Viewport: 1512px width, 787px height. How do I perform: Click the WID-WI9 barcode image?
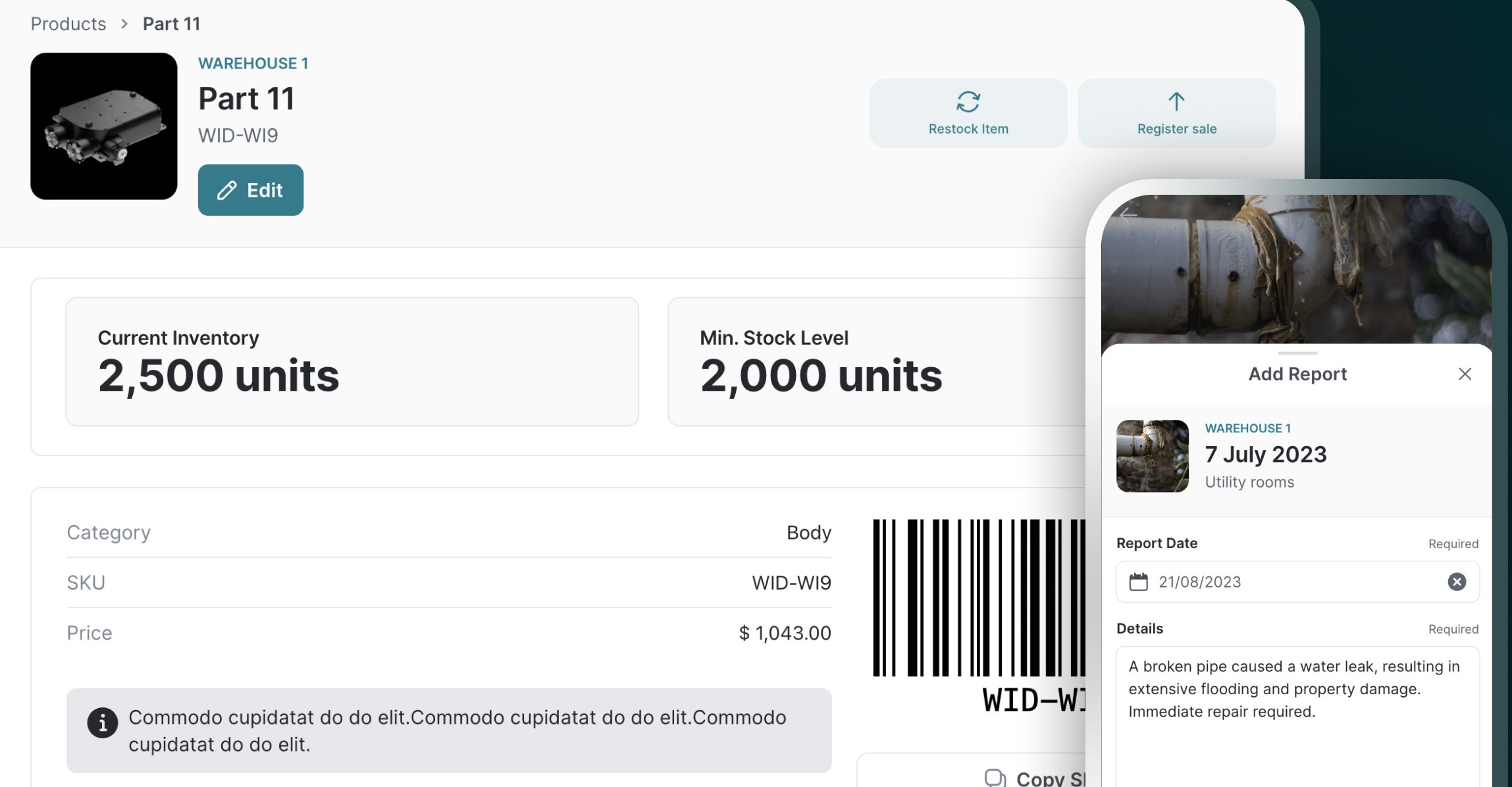(x=978, y=597)
